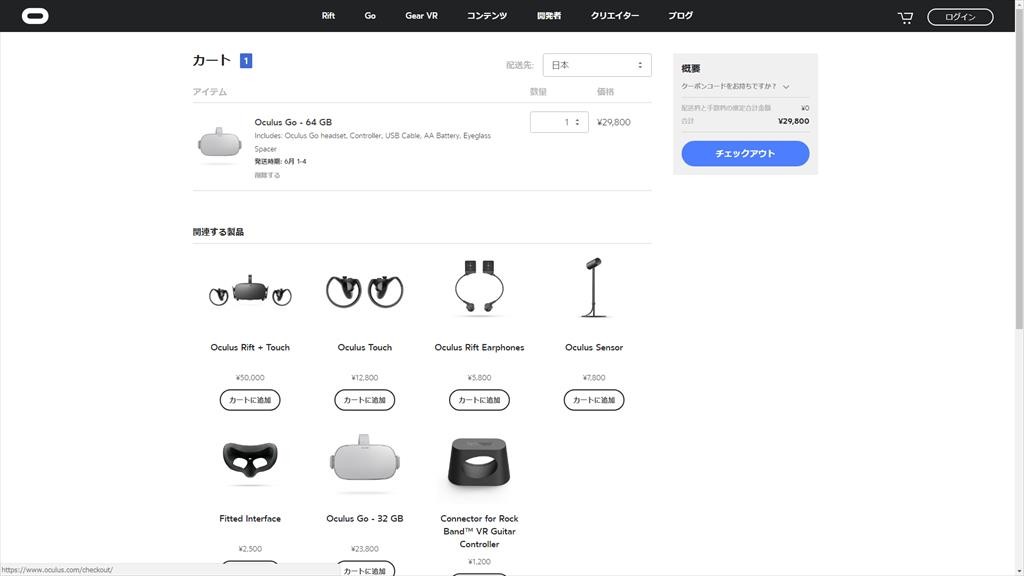Viewport: 1024px width, 576px height.
Task: Open the クリエイター menu item
Action: 615,16
